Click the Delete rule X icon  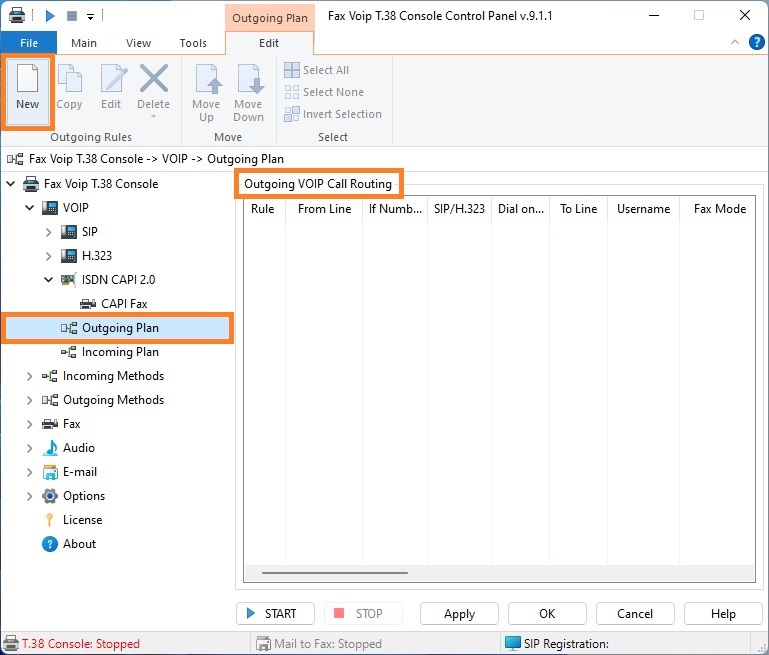tap(153, 80)
